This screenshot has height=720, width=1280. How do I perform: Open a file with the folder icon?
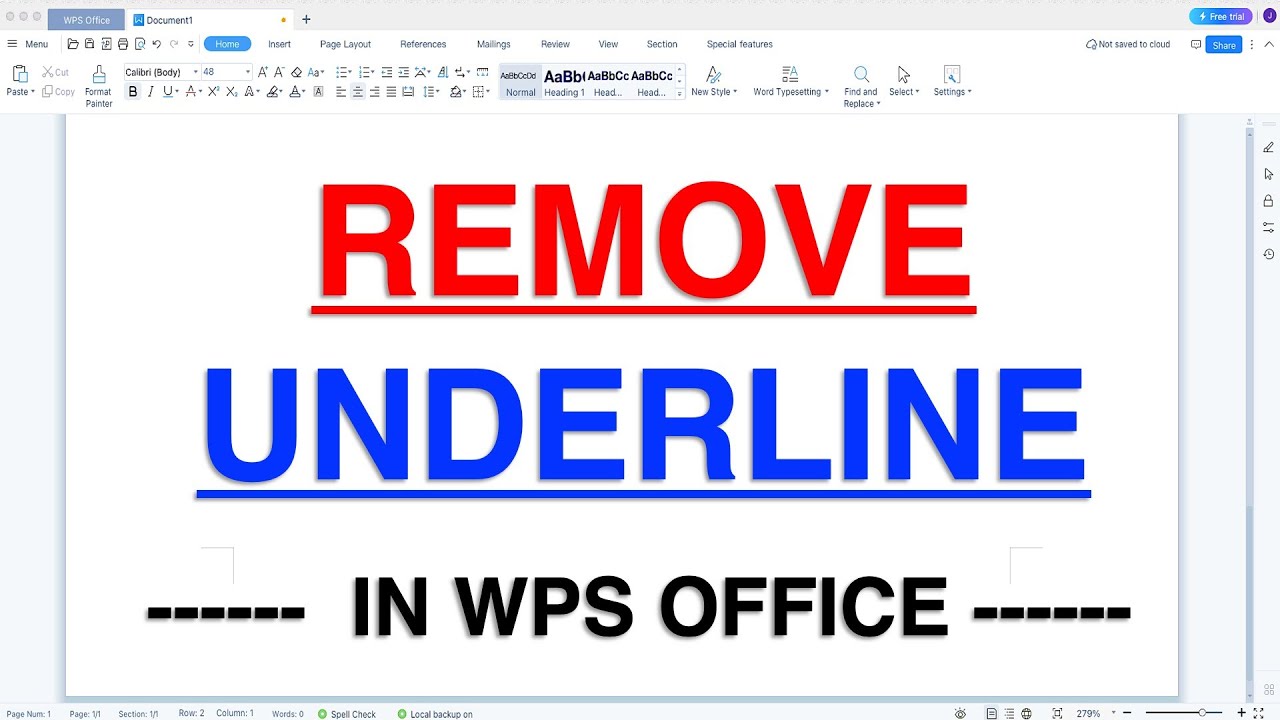click(x=73, y=44)
